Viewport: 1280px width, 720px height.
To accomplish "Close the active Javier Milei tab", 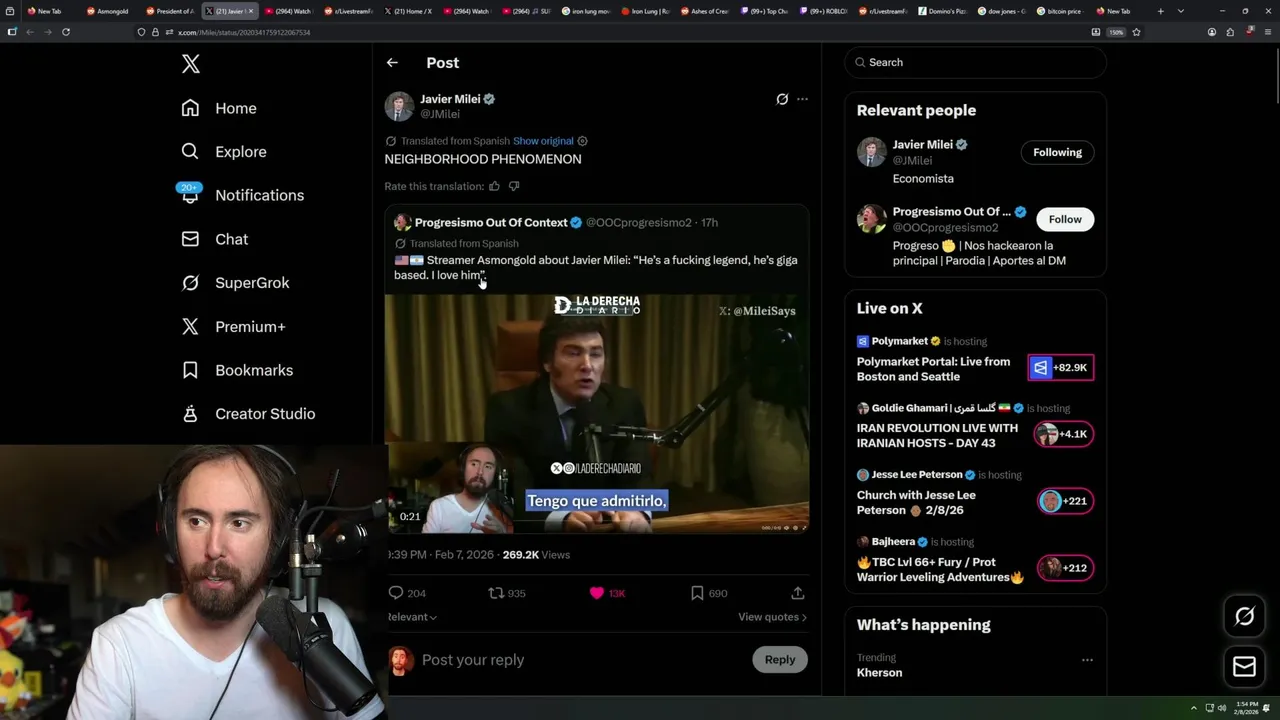I will pos(251,11).
